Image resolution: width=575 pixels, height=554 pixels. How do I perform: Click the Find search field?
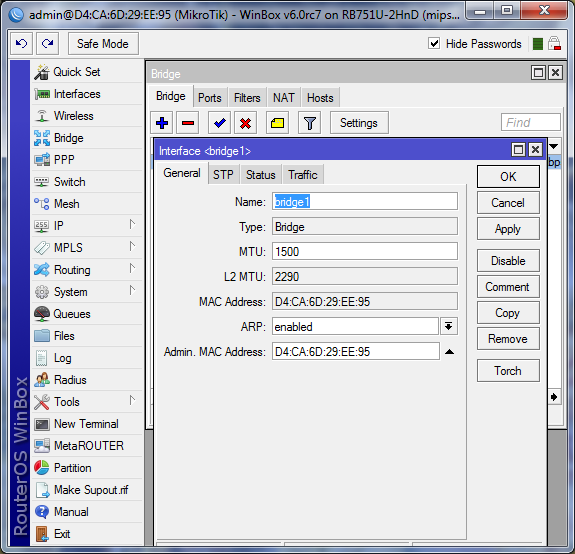coord(531,122)
